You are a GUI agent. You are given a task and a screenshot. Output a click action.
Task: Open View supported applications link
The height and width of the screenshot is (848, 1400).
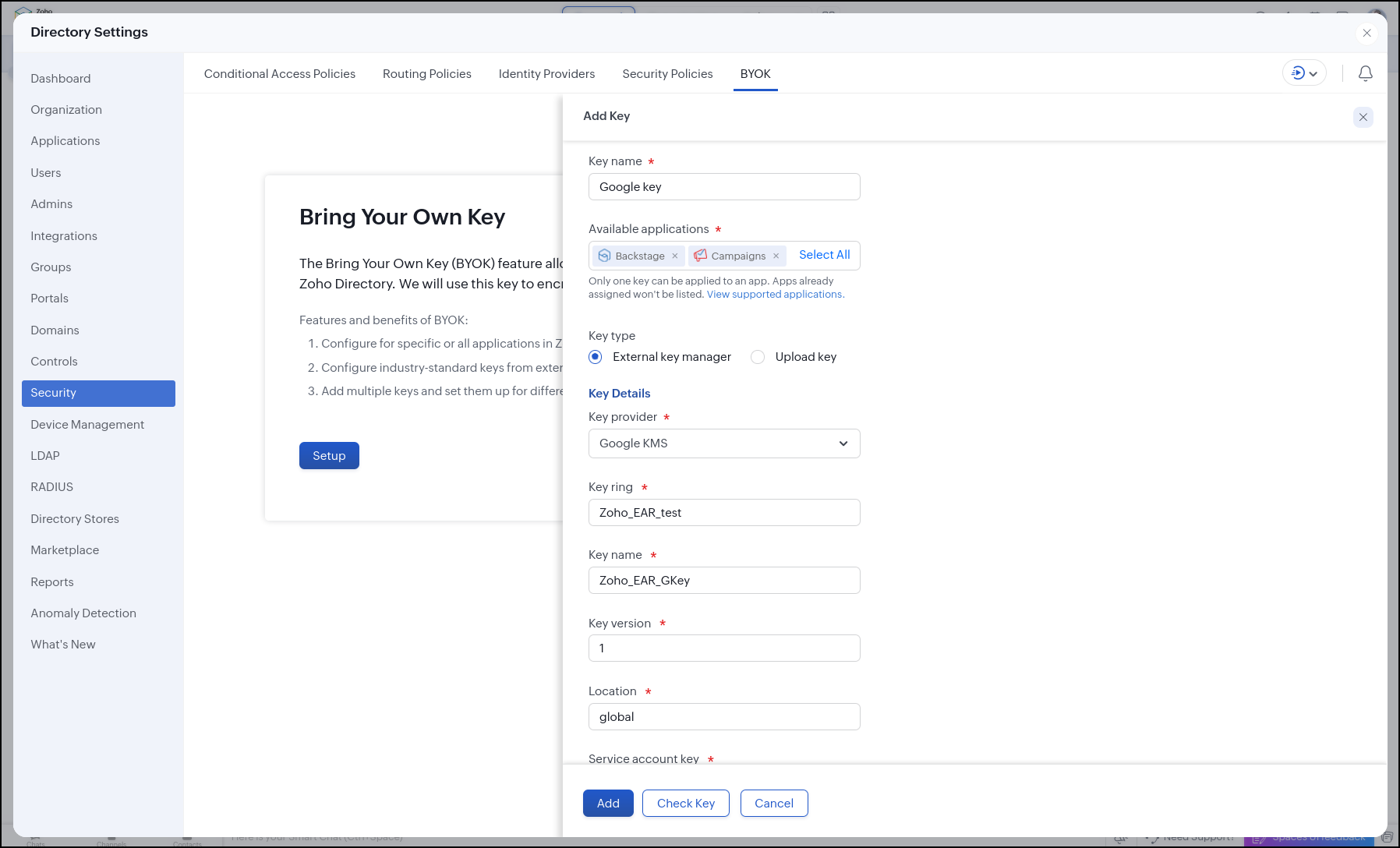(776, 295)
